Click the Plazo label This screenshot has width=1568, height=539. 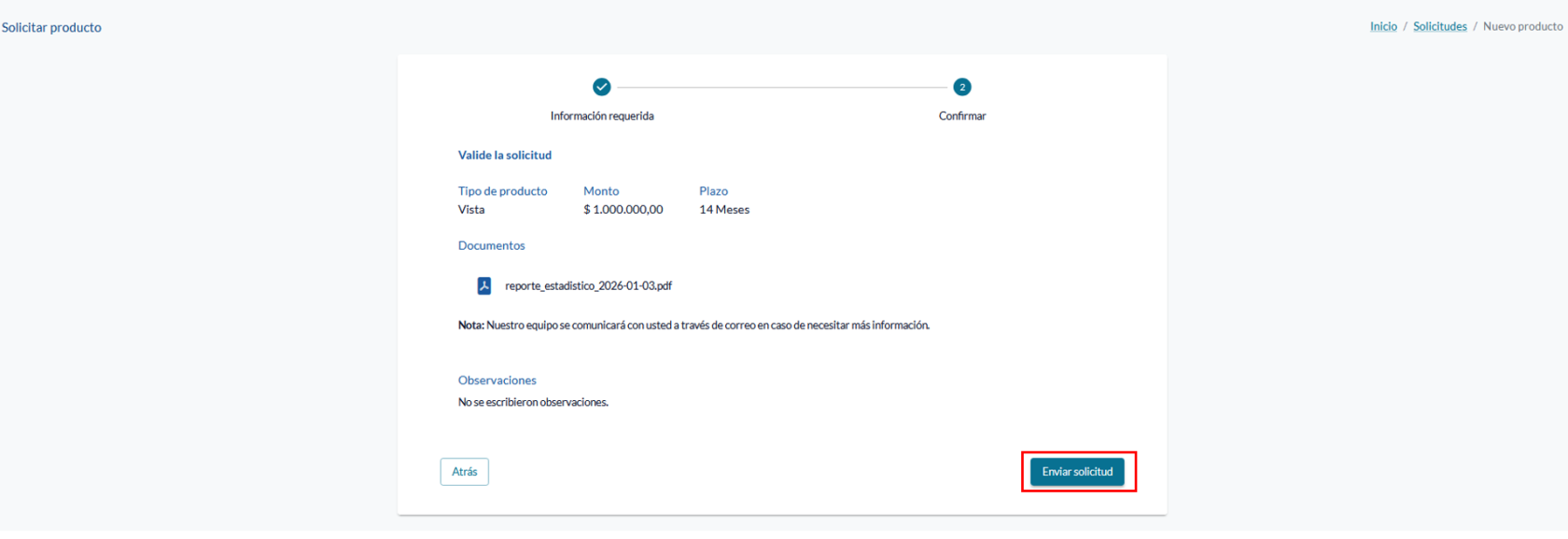tap(714, 191)
